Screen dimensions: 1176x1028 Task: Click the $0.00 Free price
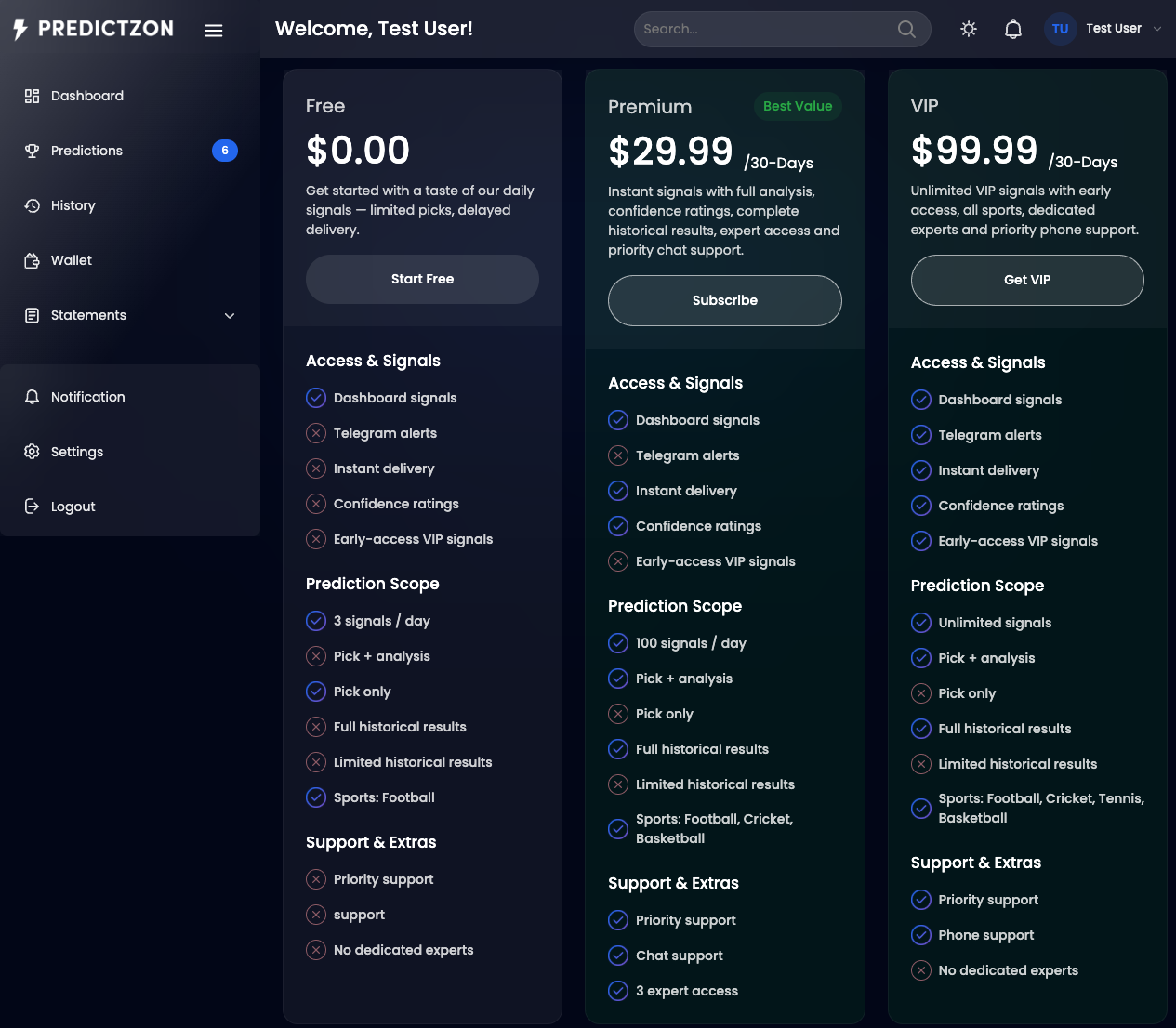[358, 151]
